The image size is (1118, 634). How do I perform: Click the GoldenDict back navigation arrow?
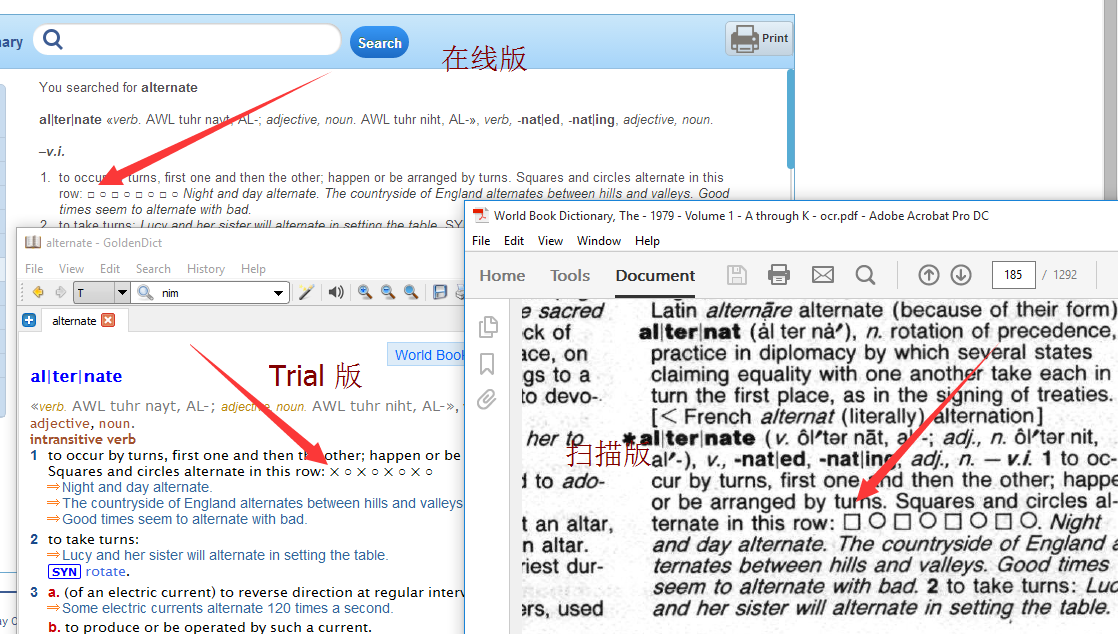[38, 292]
